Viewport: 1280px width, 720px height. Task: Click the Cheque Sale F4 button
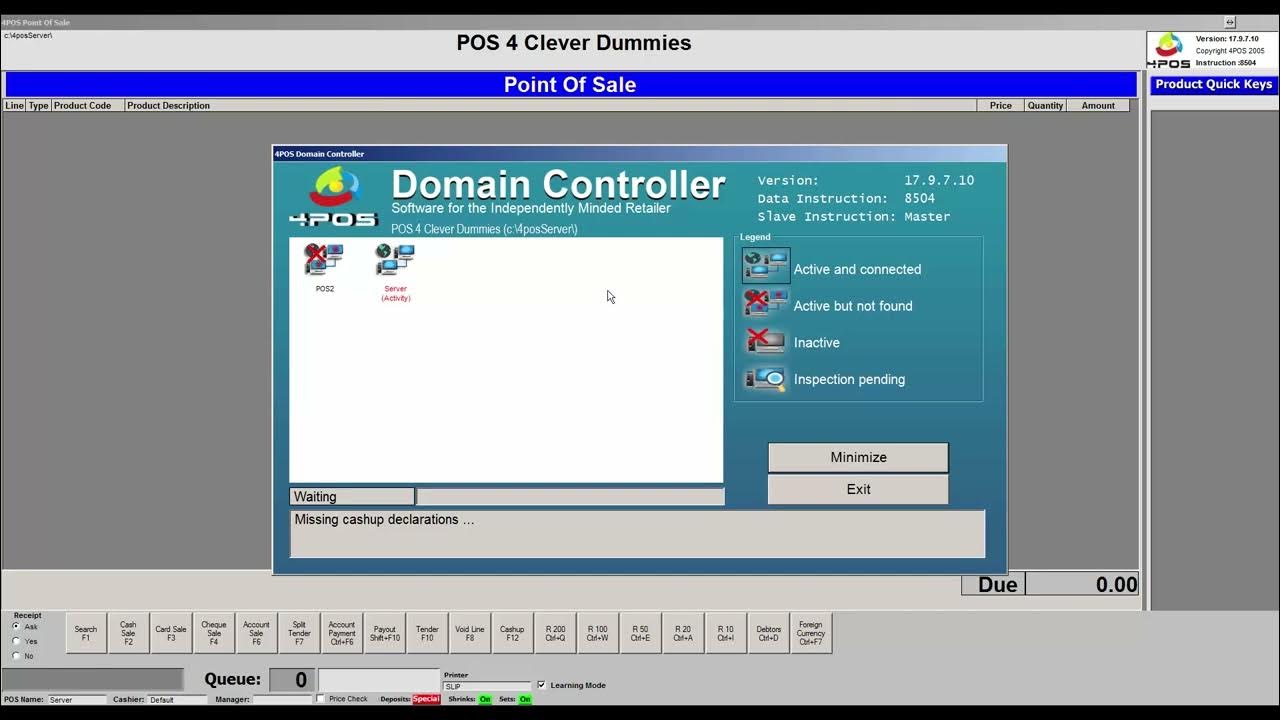coord(214,633)
